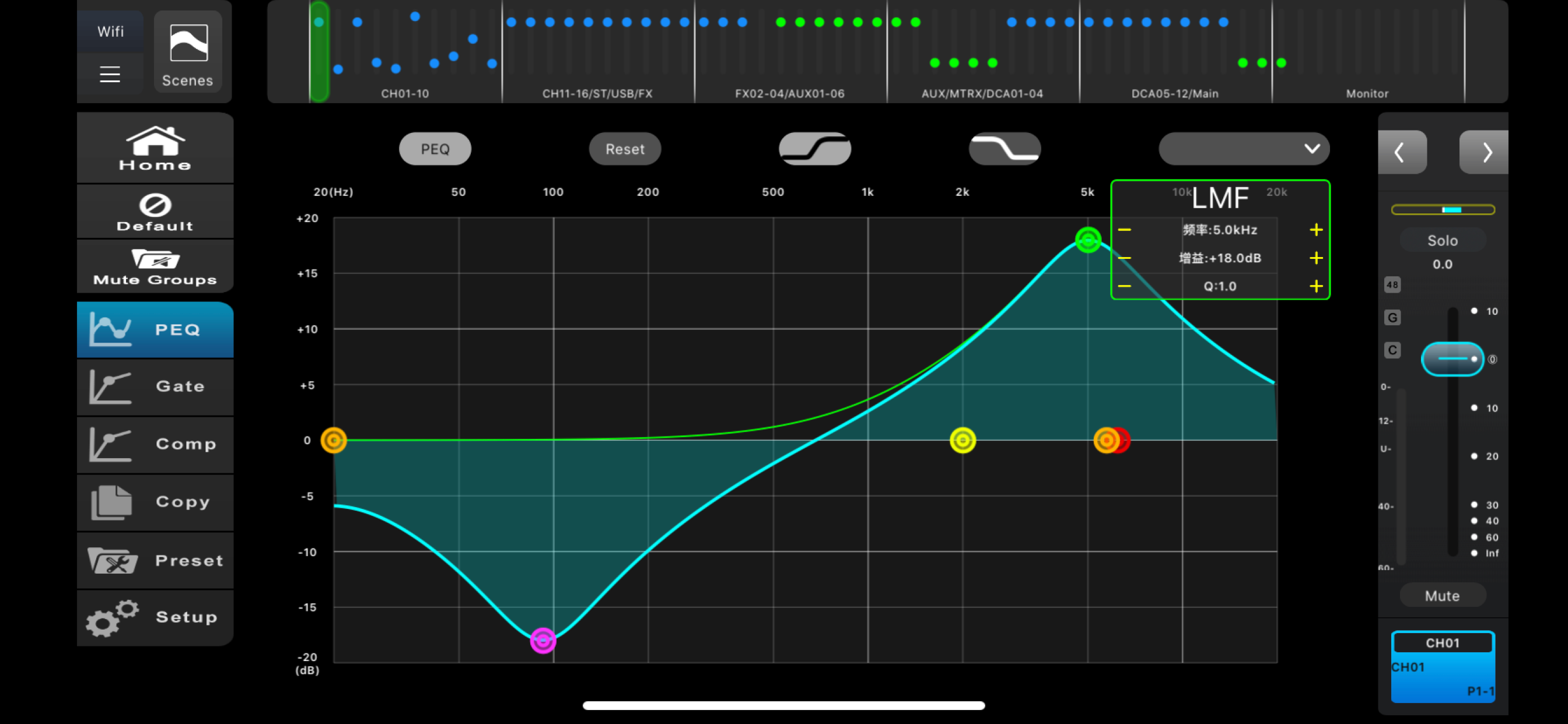This screenshot has height=724, width=1568.
Task: Increase LMF gain with plus
Action: click(x=1316, y=258)
